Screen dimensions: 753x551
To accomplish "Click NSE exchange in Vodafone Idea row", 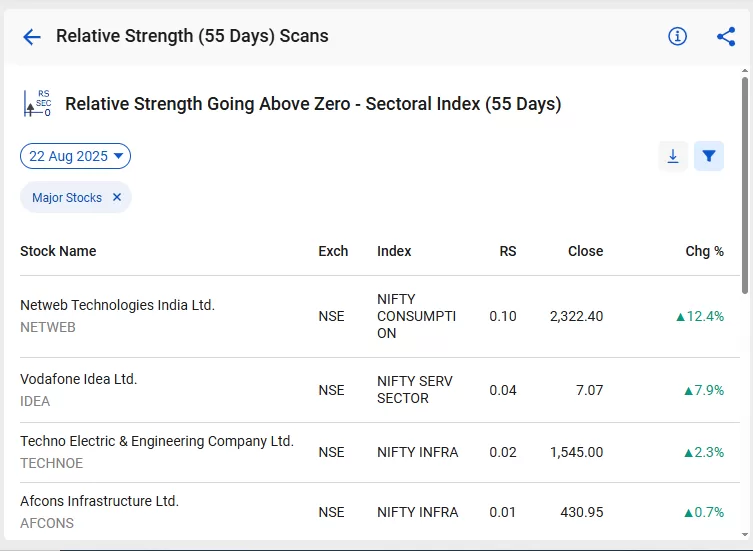I will click(x=331, y=390).
